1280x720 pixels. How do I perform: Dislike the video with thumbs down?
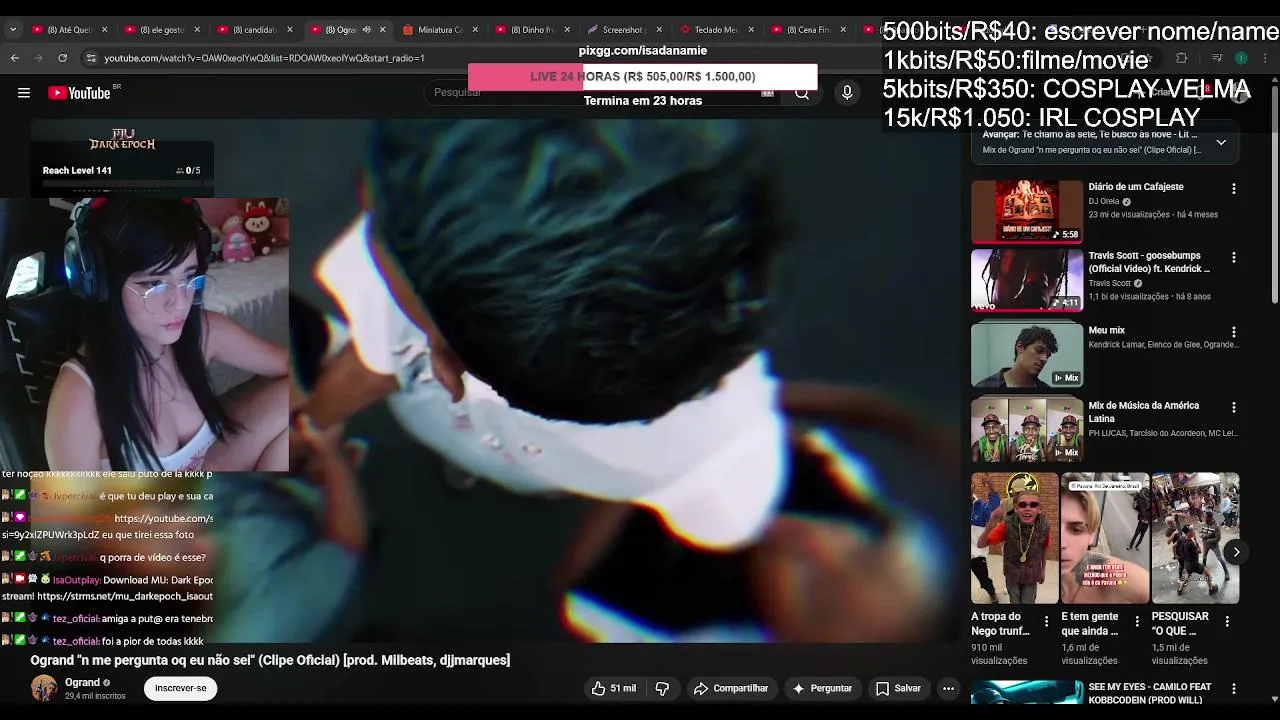click(662, 688)
